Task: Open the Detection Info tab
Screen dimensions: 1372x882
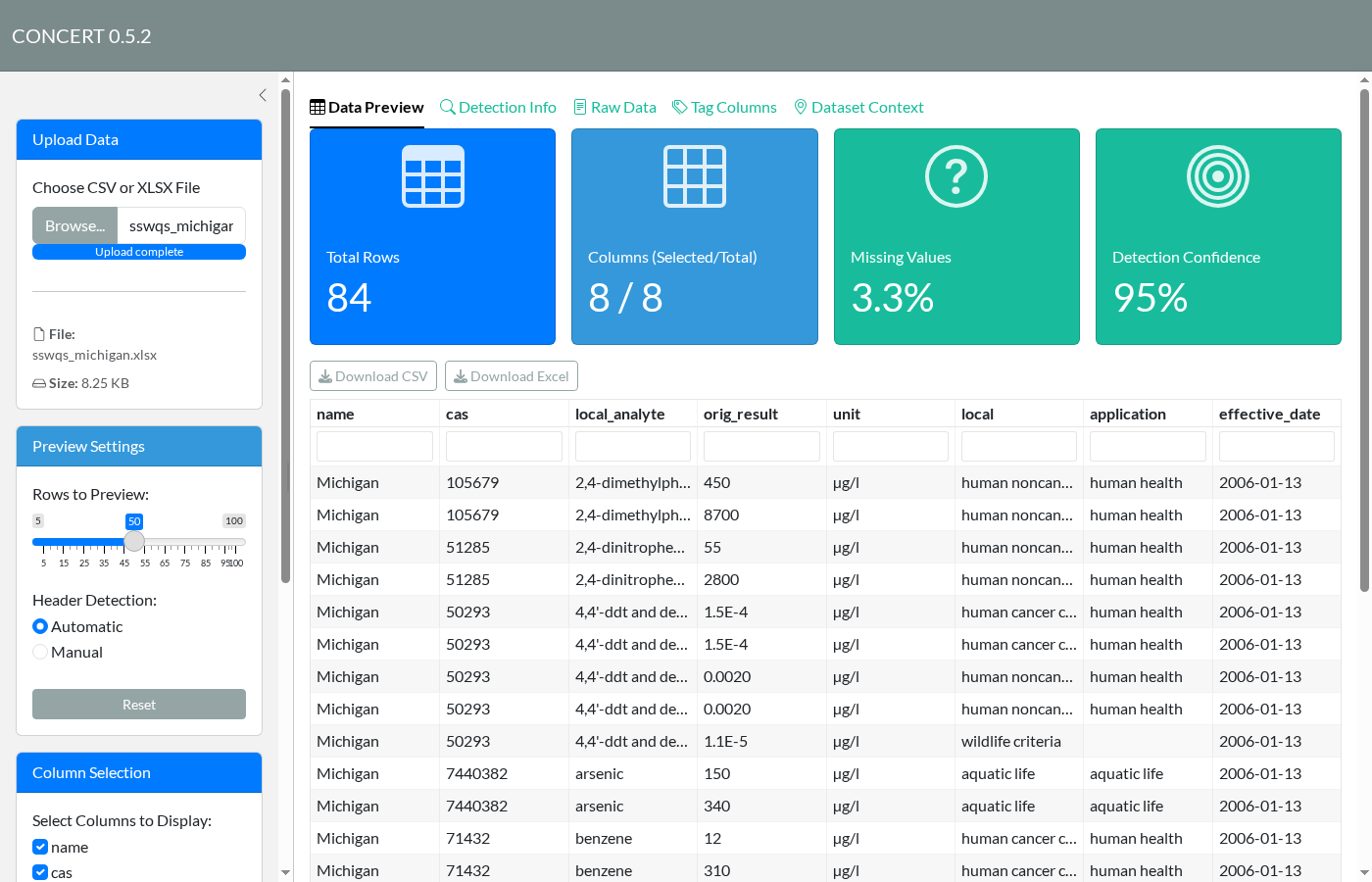Action: 498,107
